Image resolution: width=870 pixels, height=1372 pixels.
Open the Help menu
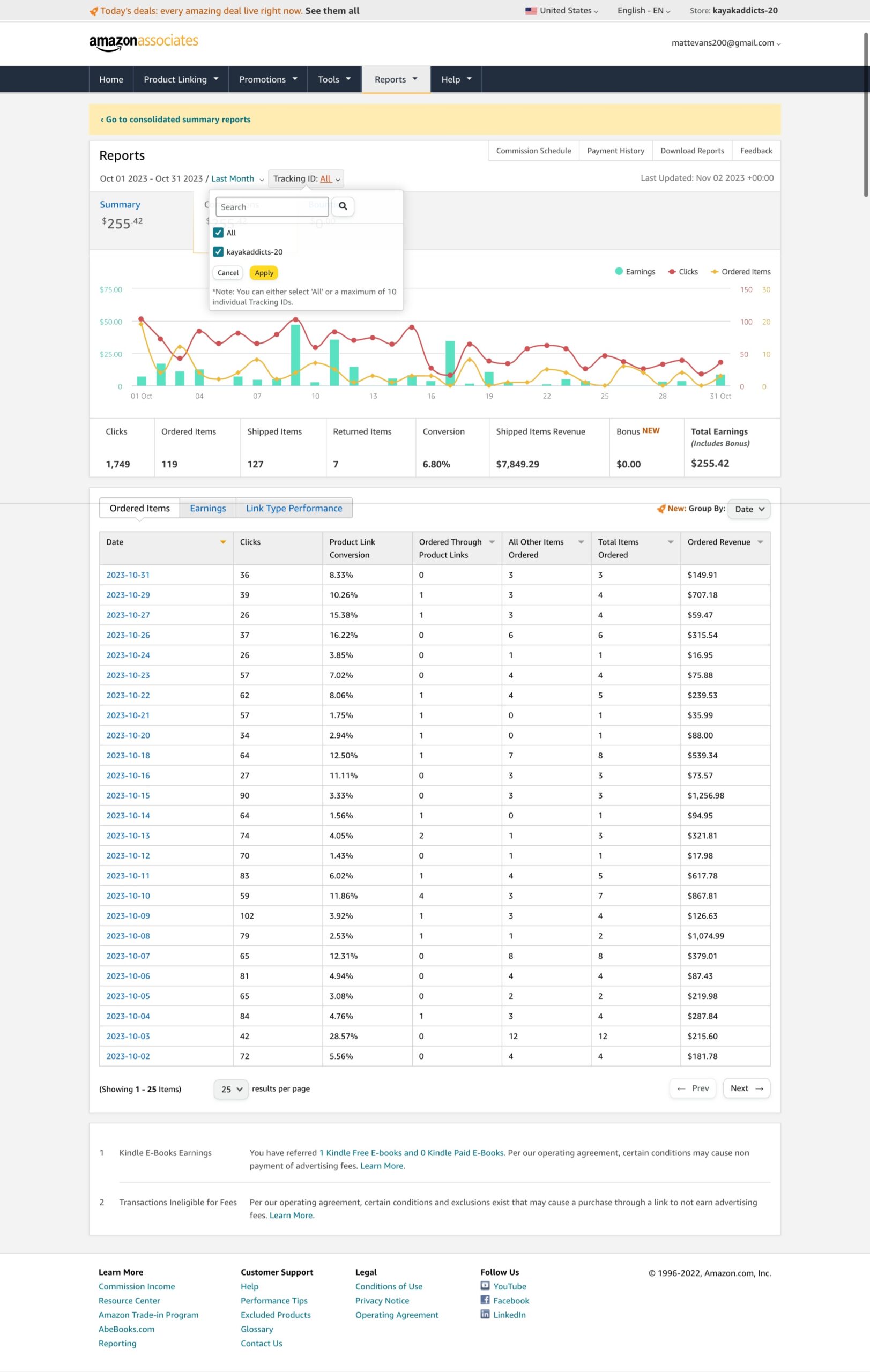(456, 79)
